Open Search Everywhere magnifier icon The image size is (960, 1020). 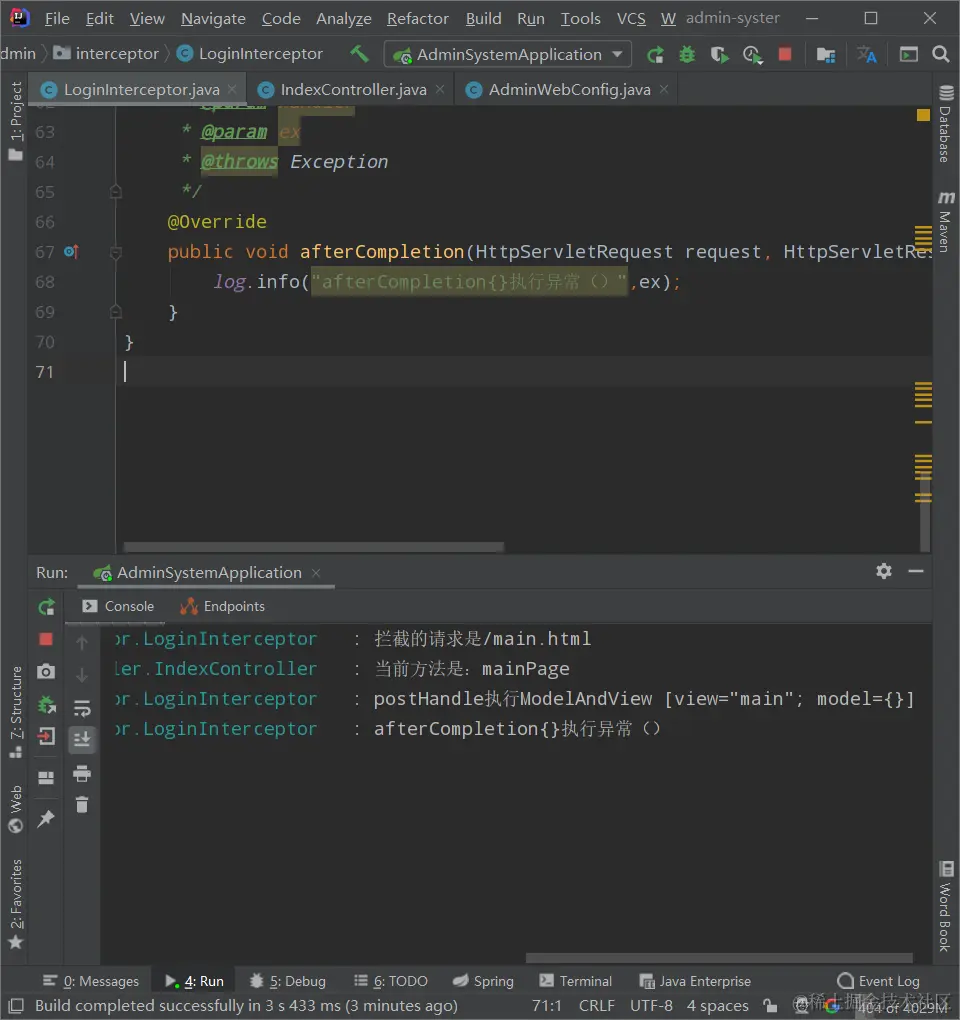coord(940,54)
